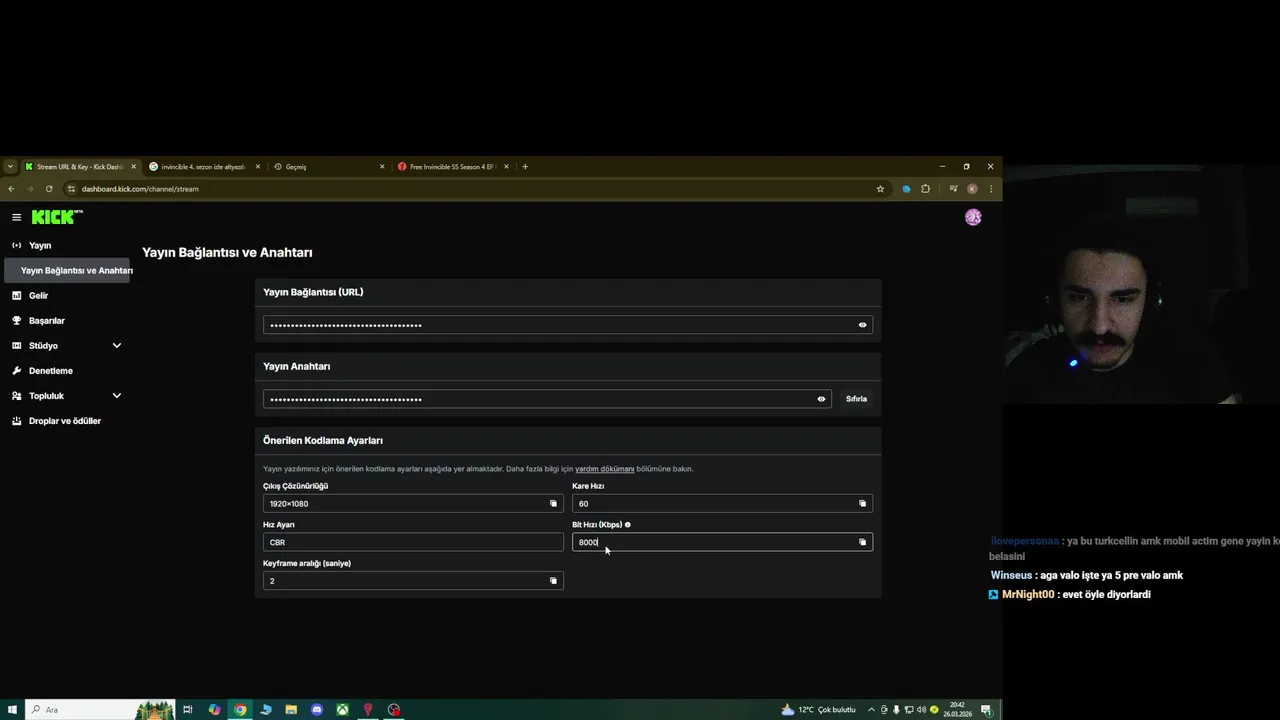This screenshot has width=1280, height=720.
Task: Click the Yayın Bağlantısı URL field
Action: tap(567, 325)
